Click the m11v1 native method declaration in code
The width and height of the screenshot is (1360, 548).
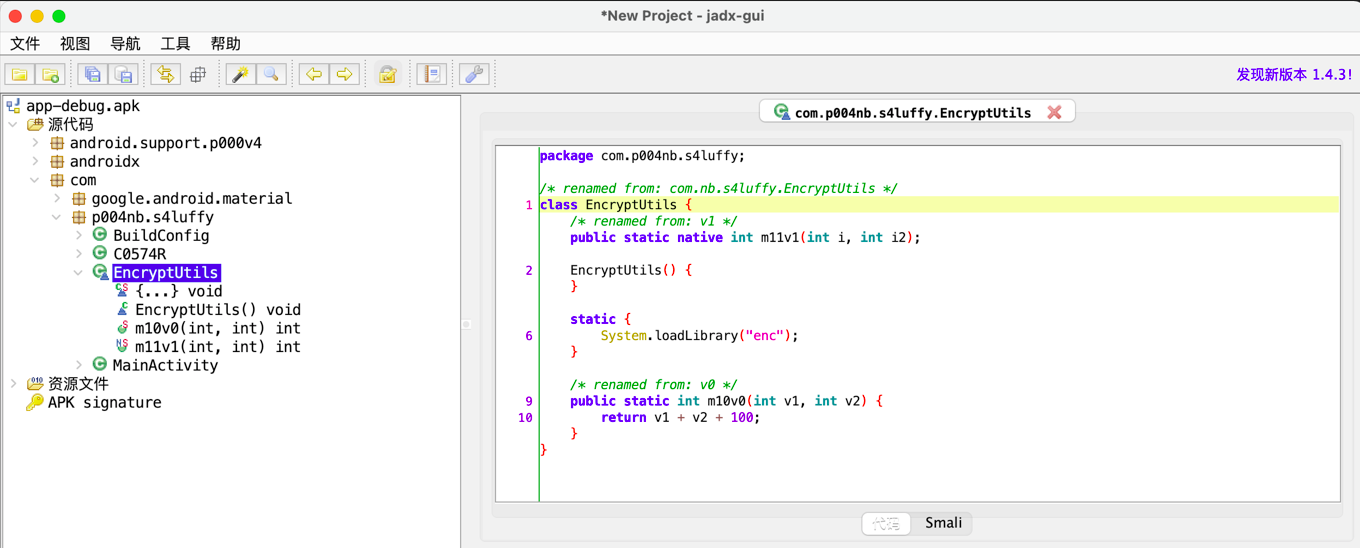click(745, 238)
